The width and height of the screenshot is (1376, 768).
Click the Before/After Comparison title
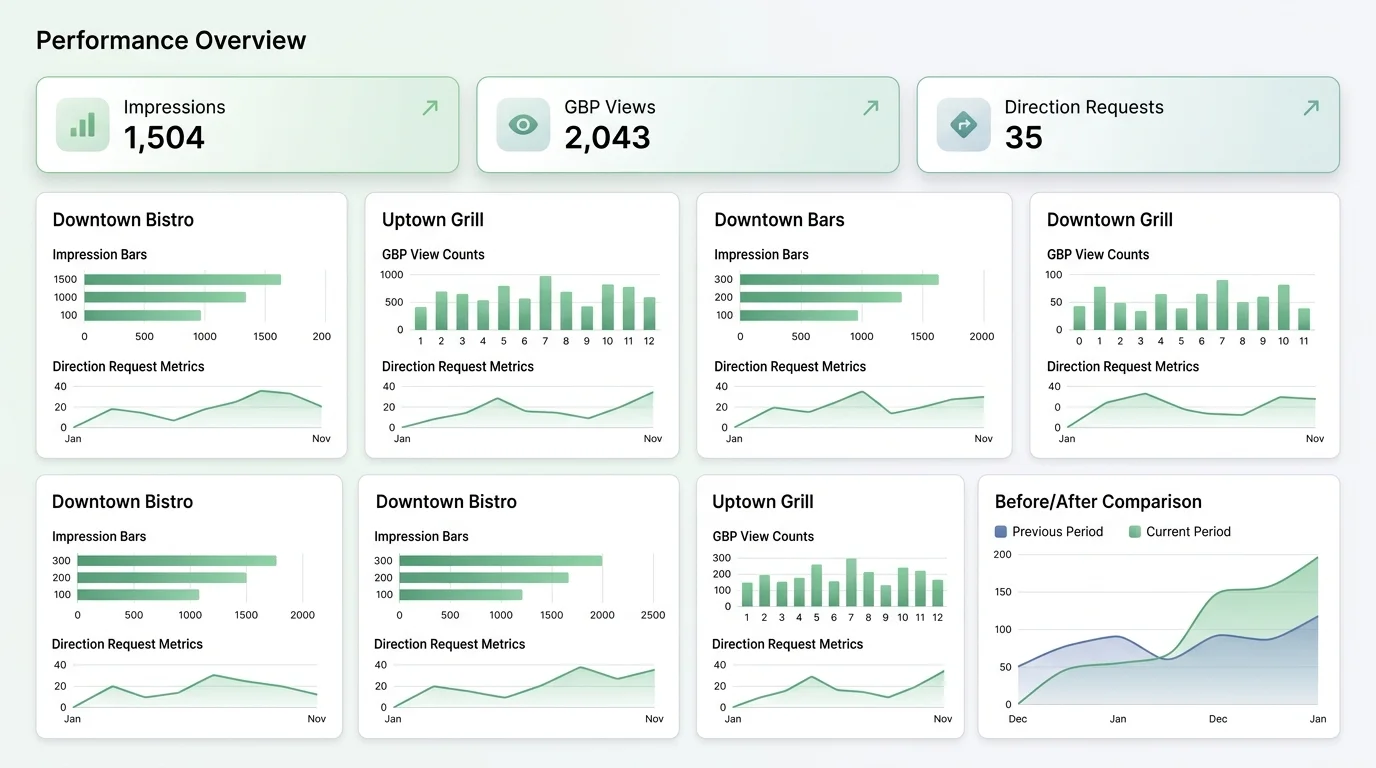(x=1098, y=502)
